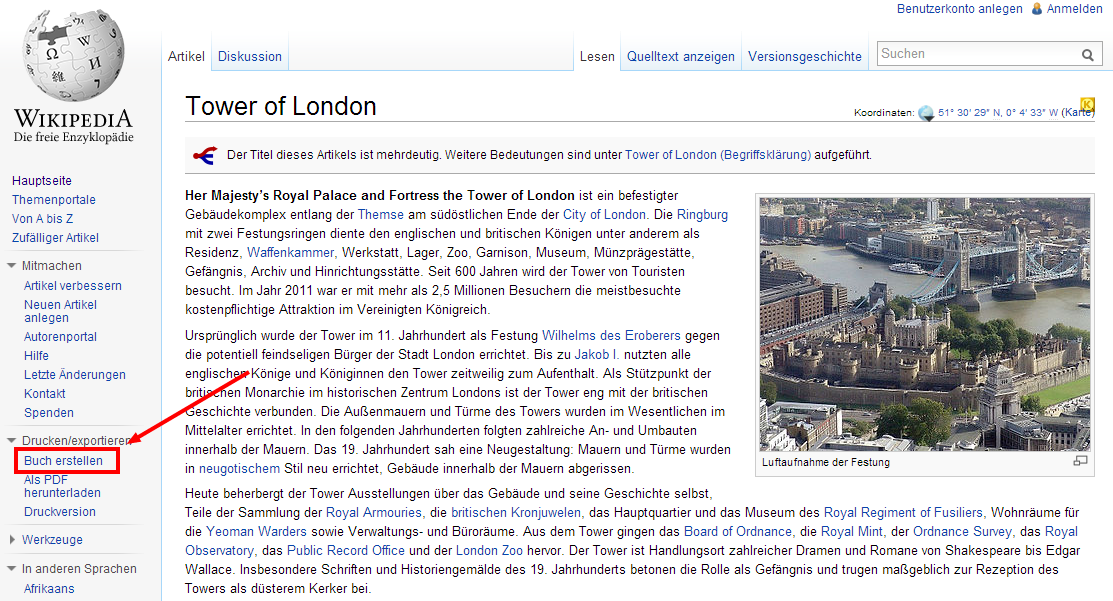Follow the Yeoman Warders link
This screenshot has width=1113, height=601.
(256, 531)
